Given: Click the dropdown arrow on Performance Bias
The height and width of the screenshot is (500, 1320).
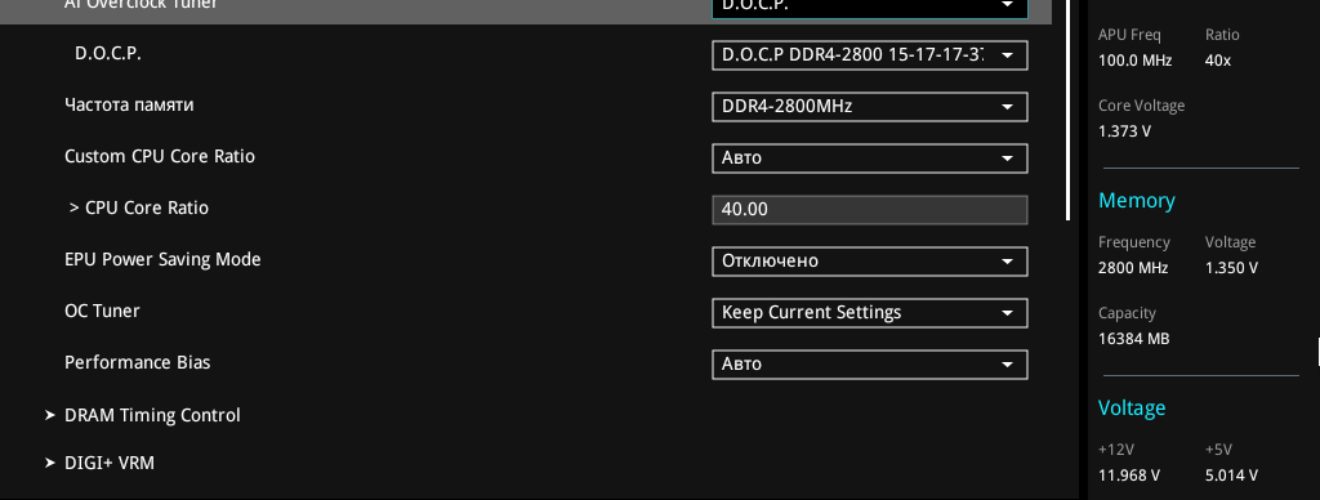Looking at the screenshot, I should 1007,365.
